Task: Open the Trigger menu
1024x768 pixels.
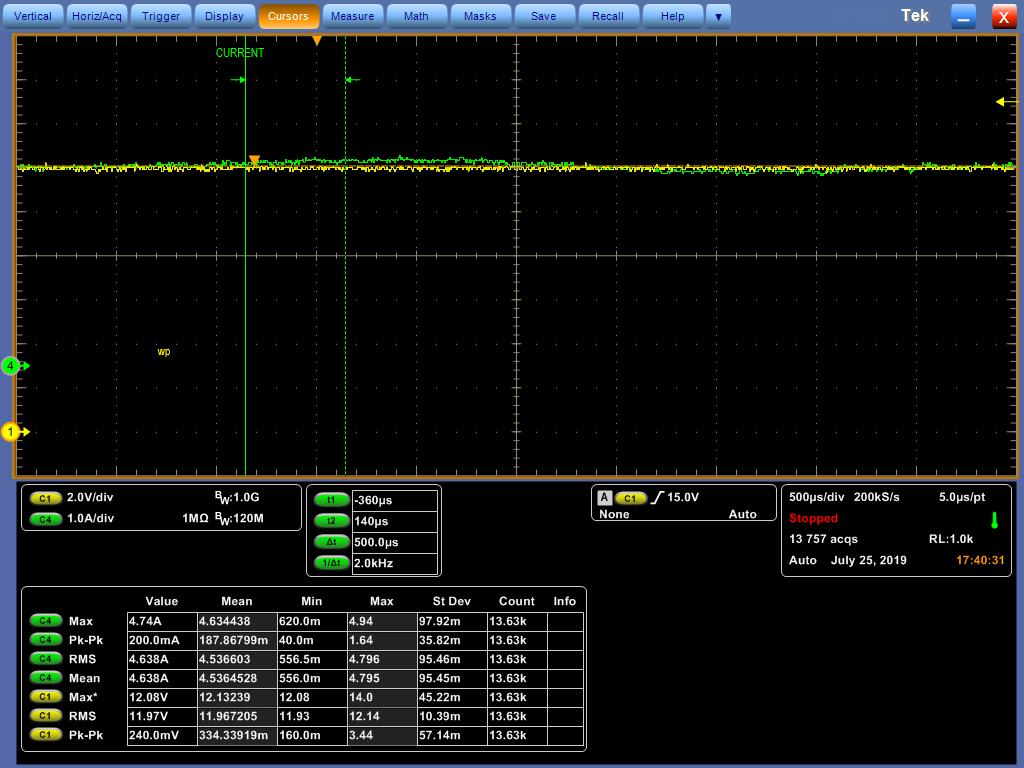Action: 161,16
